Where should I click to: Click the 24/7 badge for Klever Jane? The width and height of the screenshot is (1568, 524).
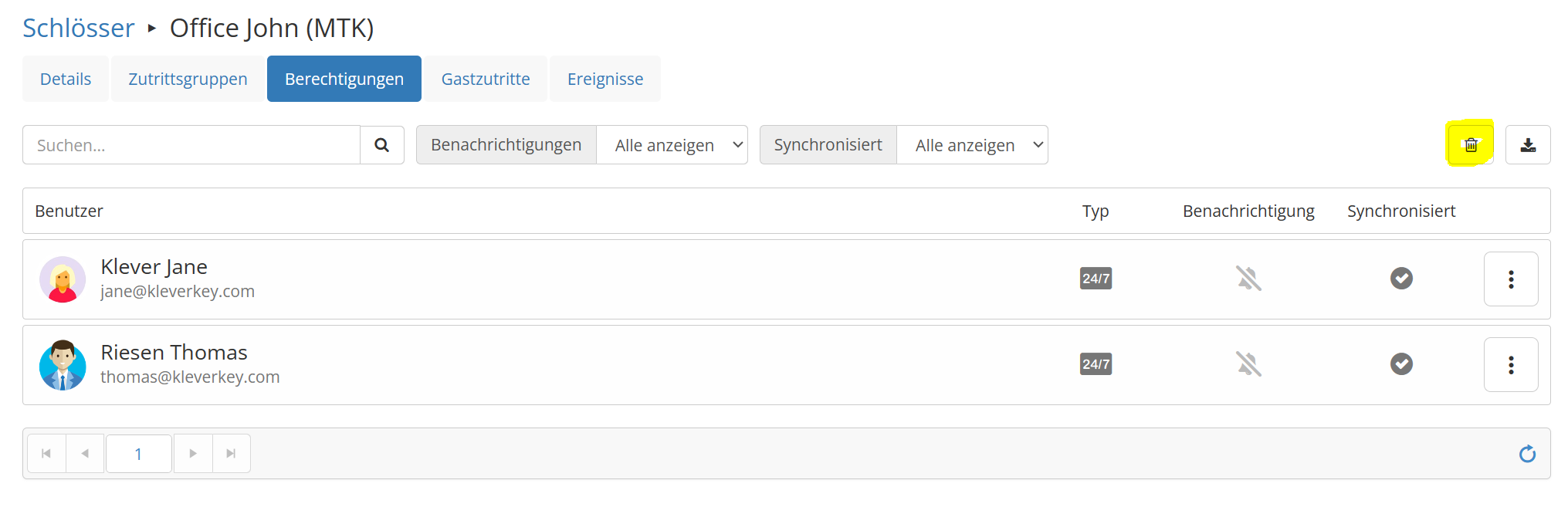(x=1096, y=279)
